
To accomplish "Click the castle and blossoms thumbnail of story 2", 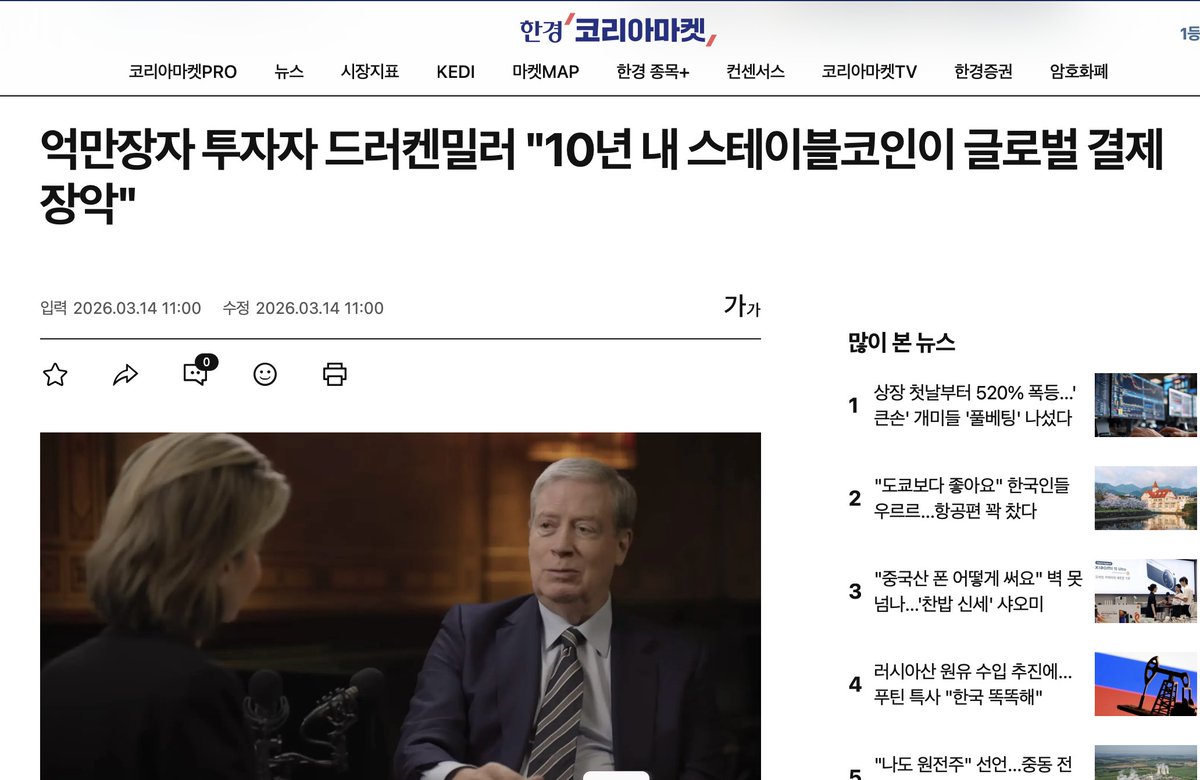I will 1145,498.
